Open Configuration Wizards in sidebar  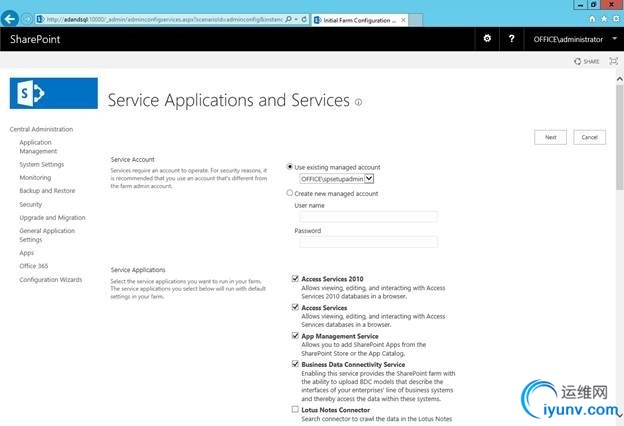pyautogui.click(x=51, y=279)
